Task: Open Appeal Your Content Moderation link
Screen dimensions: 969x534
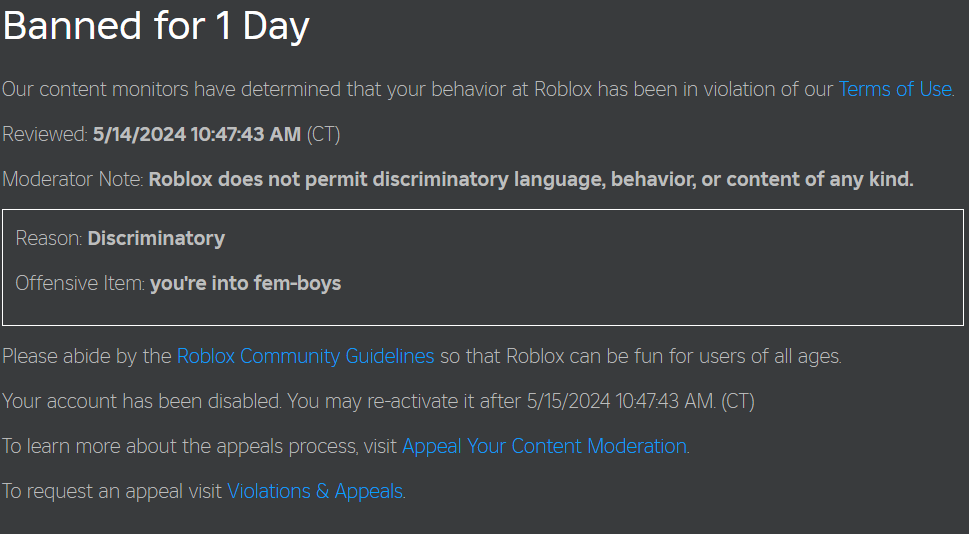Action: pyautogui.click(x=544, y=446)
